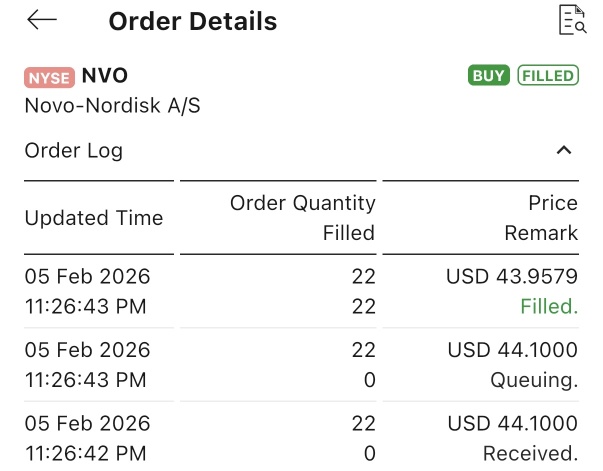Tap the back arrow icon
Screen dimensions: 603x471
point(42,19)
